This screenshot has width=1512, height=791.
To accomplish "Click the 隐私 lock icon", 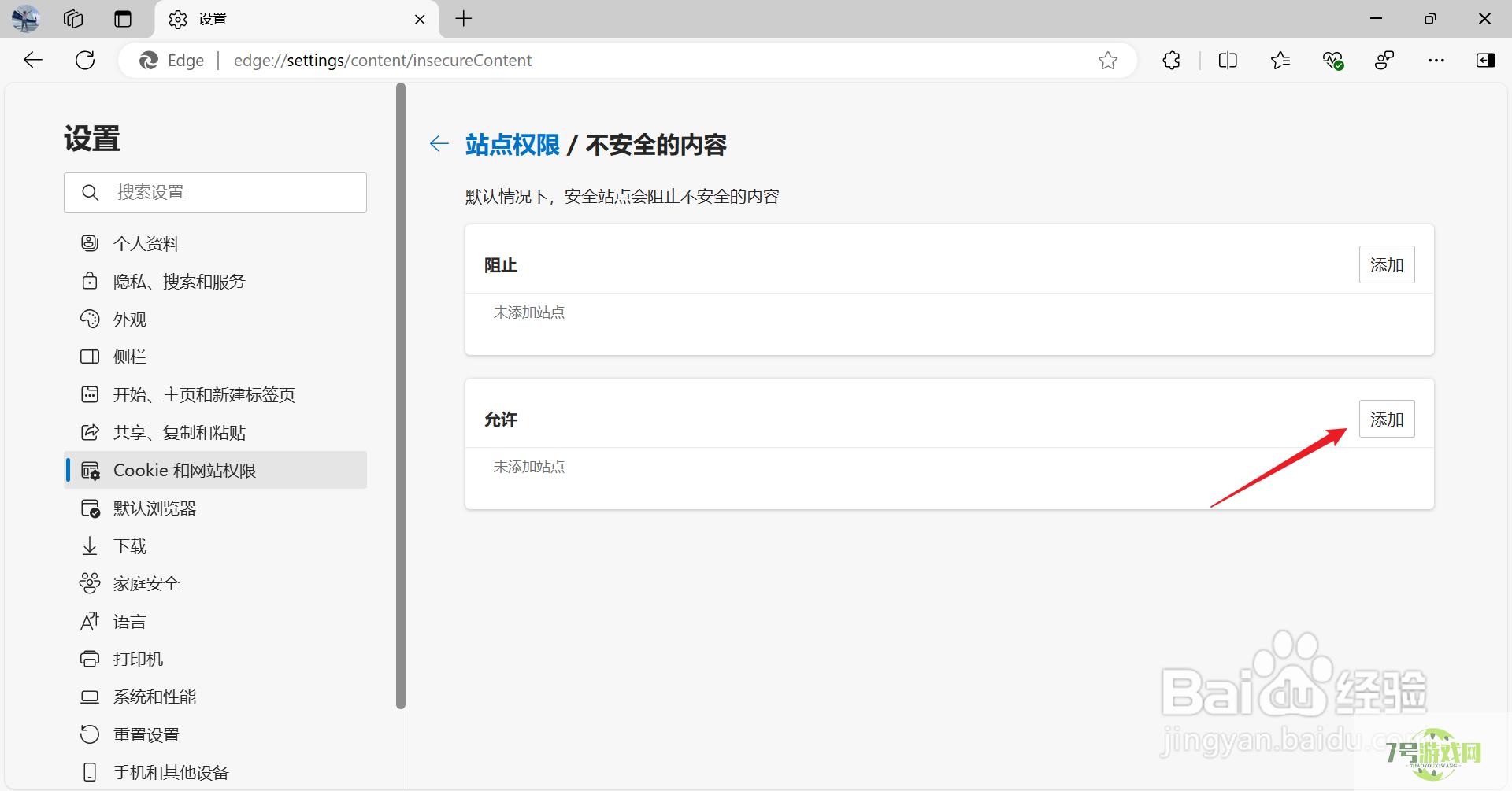I will pyautogui.click(x=90, y=281).
